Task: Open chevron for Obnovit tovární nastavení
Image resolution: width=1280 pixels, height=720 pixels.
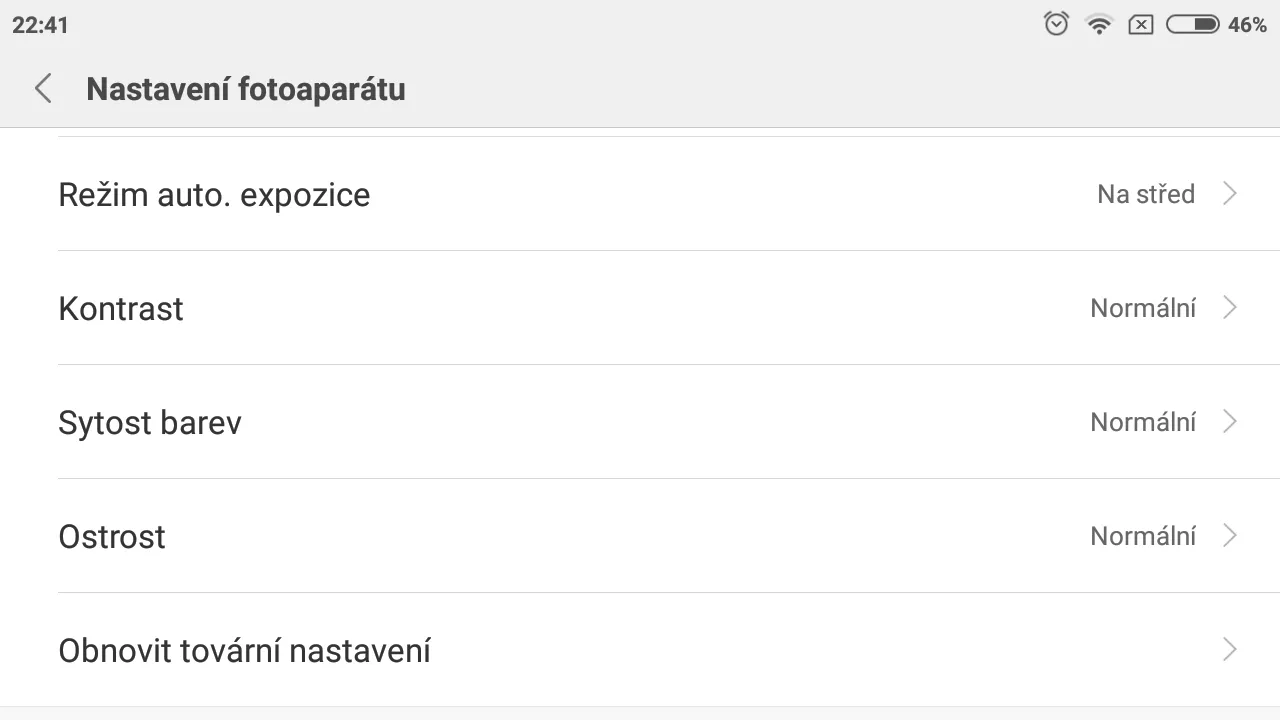Action: (x=1231, y=650)
